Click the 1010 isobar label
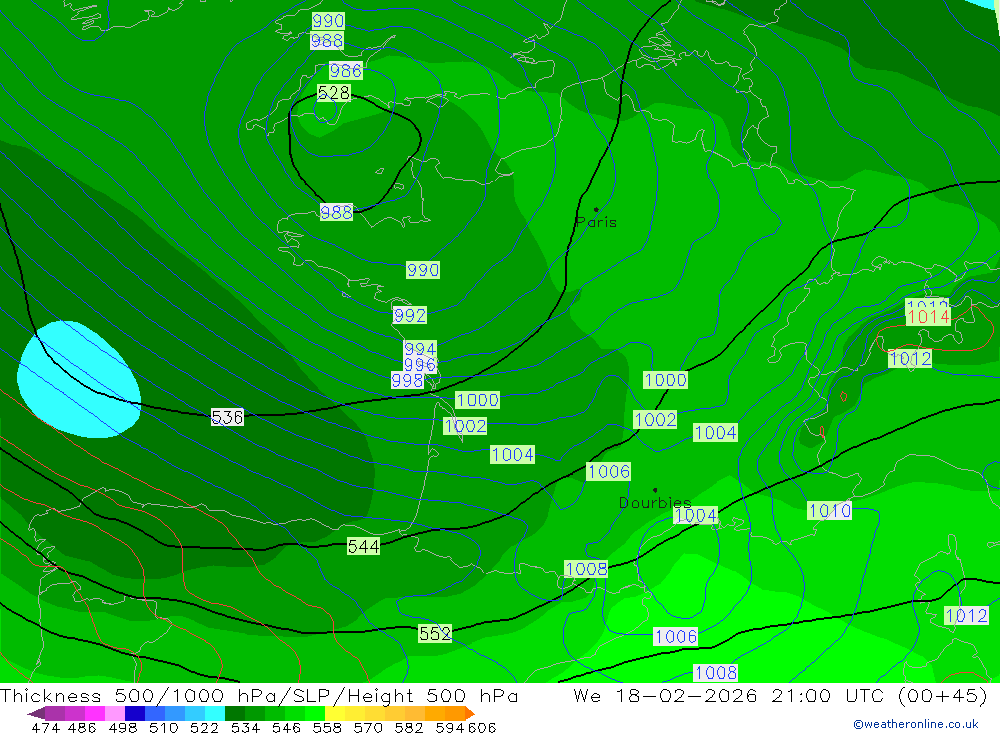1000x733 pixels. point(829,511)
